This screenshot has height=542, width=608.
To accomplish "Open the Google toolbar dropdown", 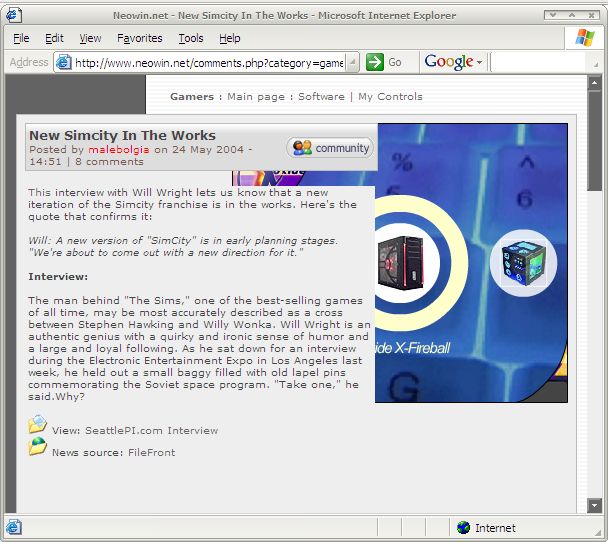I will click(479, 62).
